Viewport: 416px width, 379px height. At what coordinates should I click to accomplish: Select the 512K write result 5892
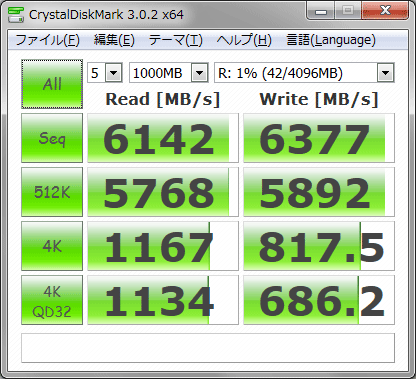[319, 192]
